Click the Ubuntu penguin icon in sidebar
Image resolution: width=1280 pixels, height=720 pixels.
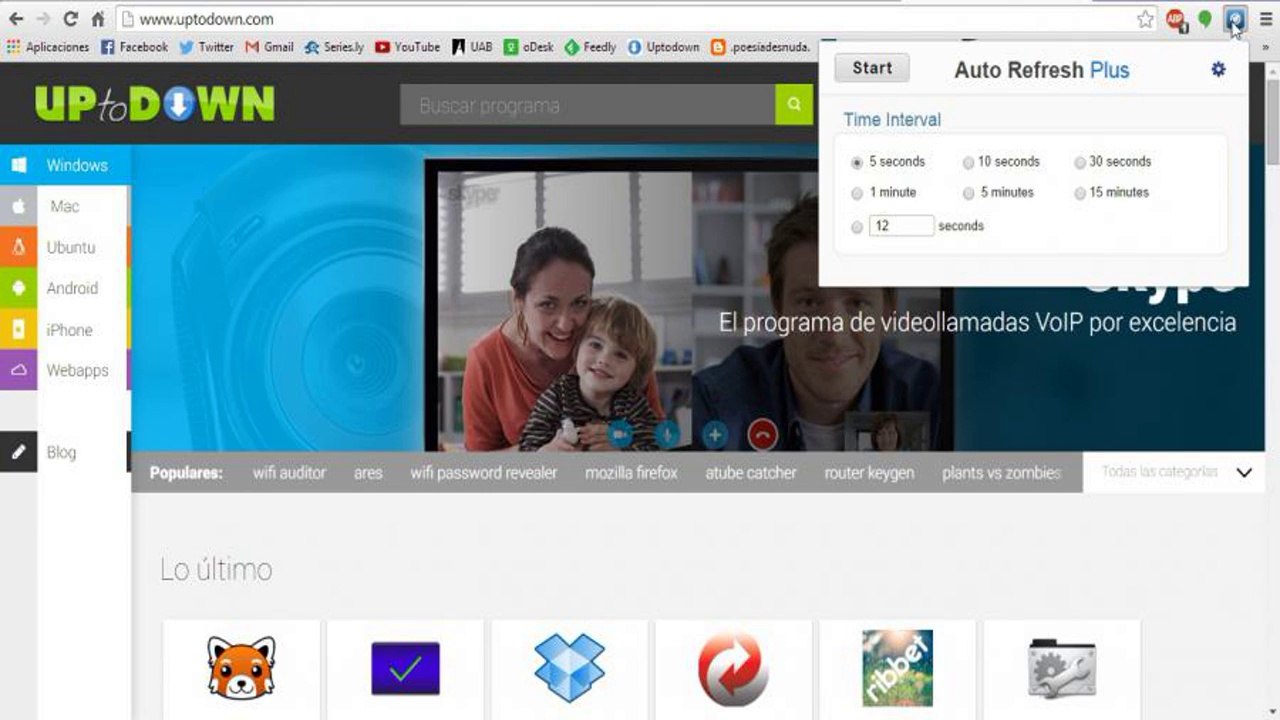(19, 247)
